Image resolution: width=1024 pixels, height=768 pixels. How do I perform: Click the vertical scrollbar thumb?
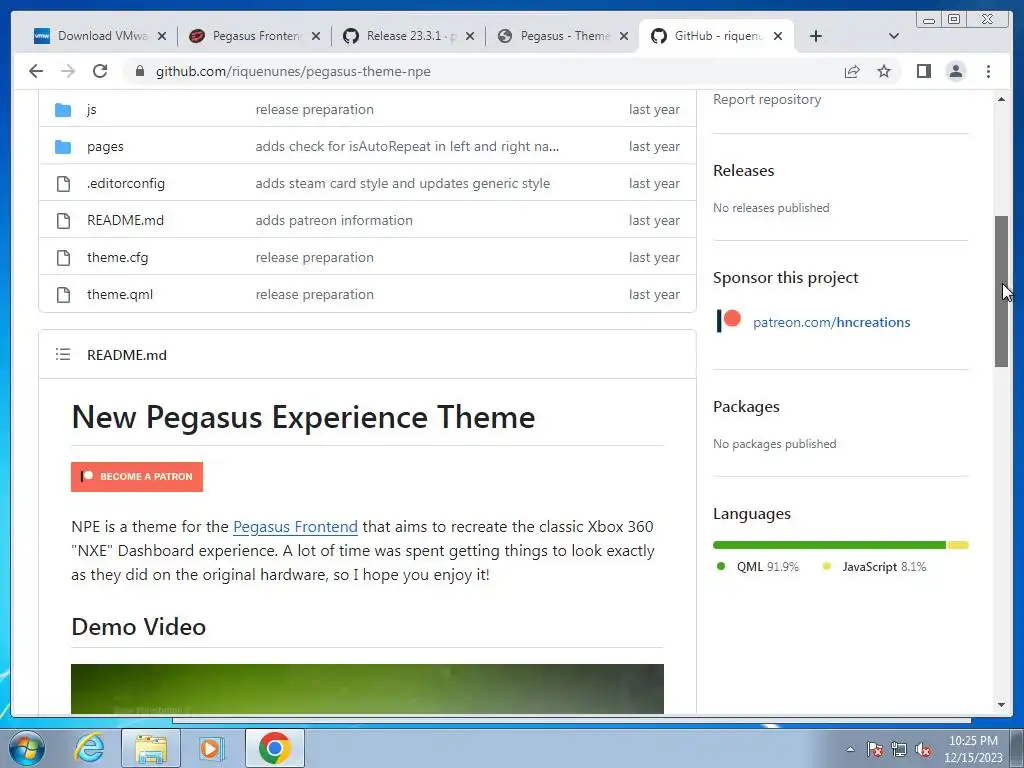point(1001,291)
